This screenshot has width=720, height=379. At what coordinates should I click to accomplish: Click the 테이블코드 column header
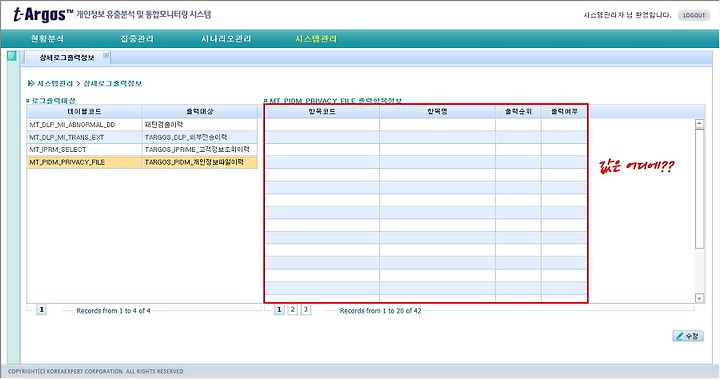point(84,112)
